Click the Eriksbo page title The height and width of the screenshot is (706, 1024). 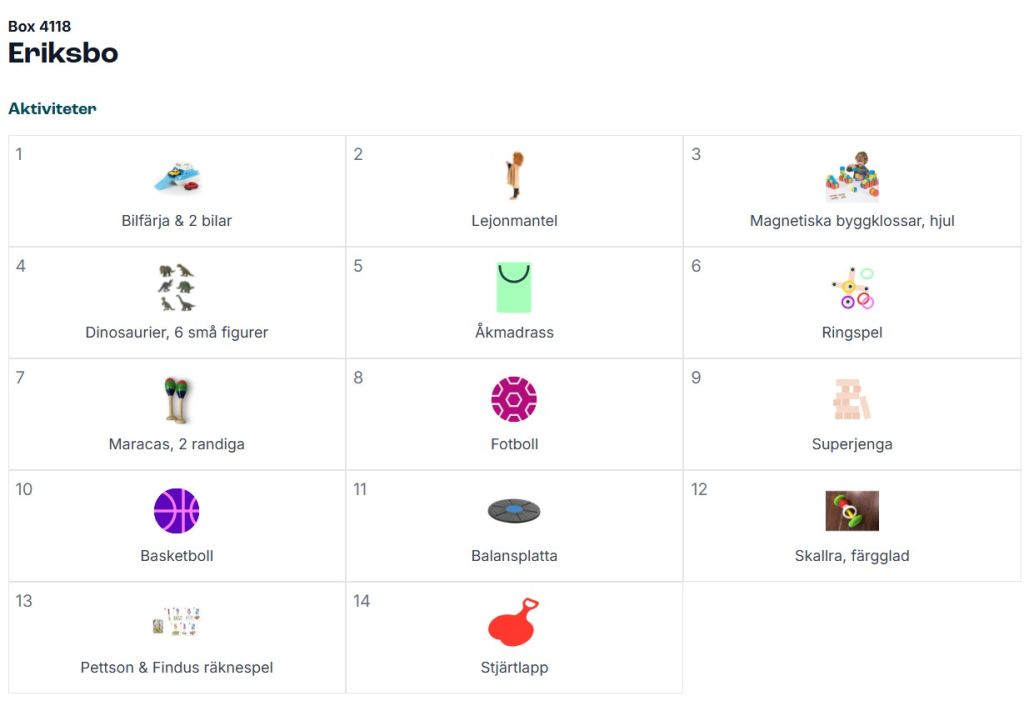[x=63, y=53]
